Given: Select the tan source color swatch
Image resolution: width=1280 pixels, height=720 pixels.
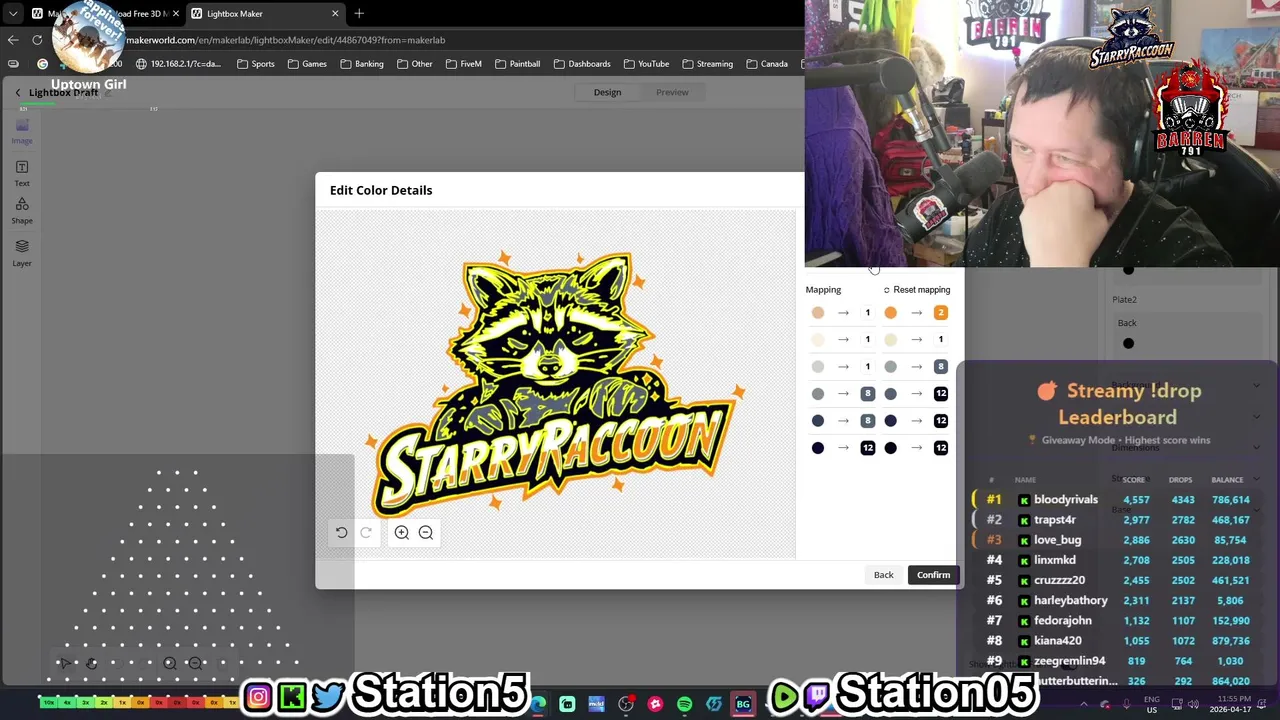Looking at the screenshot, I should (x=818, y=313).
